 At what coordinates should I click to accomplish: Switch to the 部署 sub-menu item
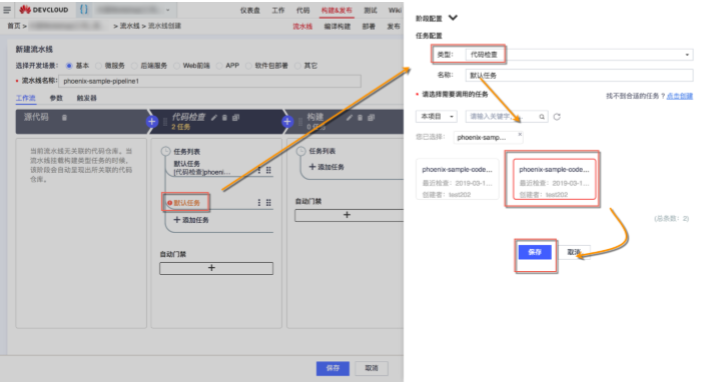click(369, 26)
